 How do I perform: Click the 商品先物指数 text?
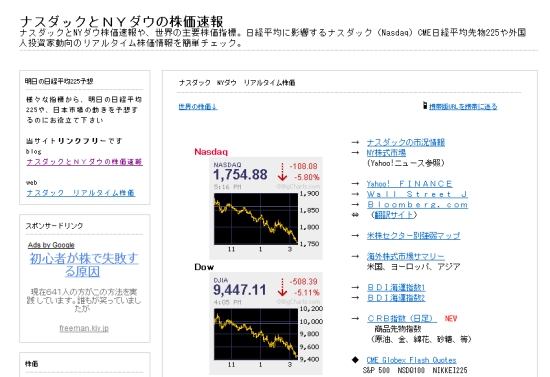tap(397, 329)
